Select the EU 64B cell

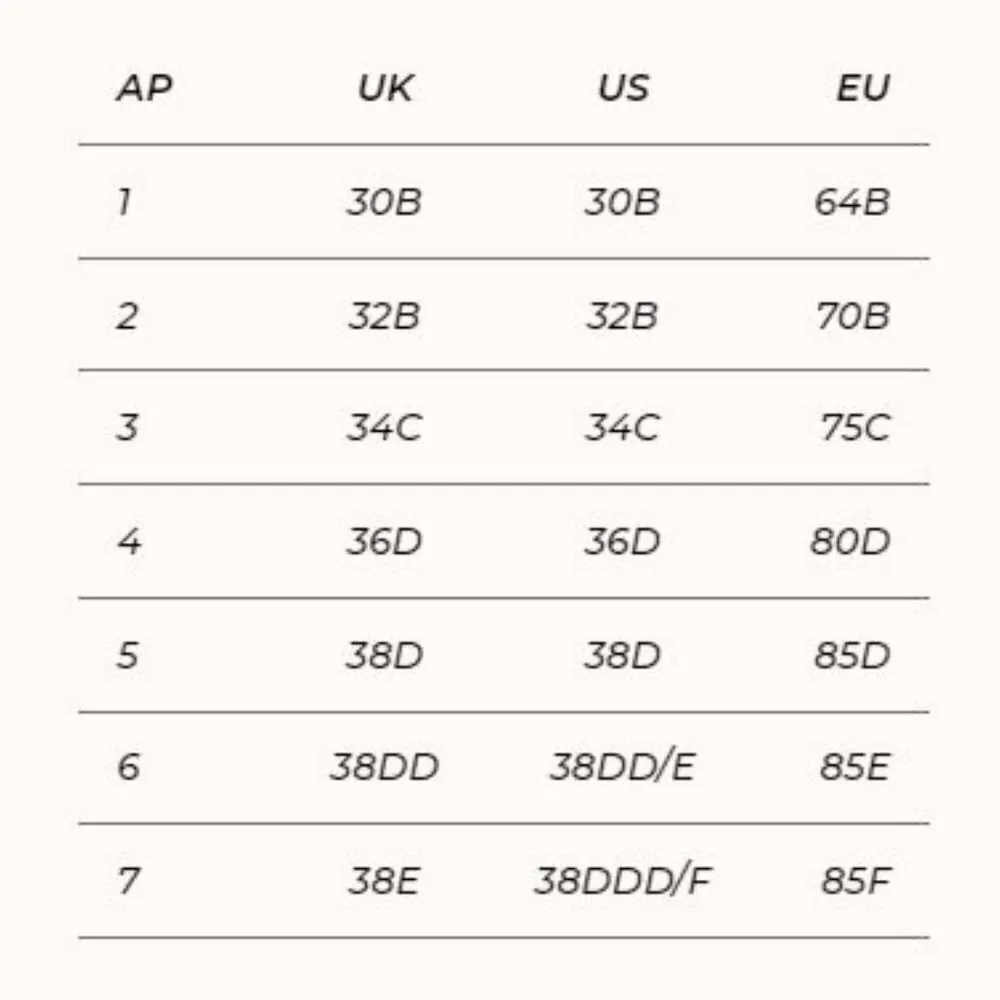pos(851,202)
